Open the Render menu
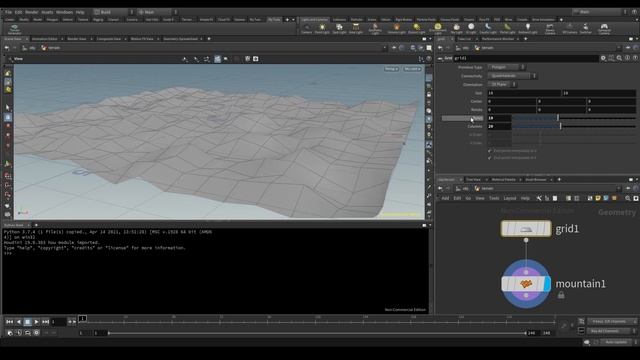 [31, 12]
